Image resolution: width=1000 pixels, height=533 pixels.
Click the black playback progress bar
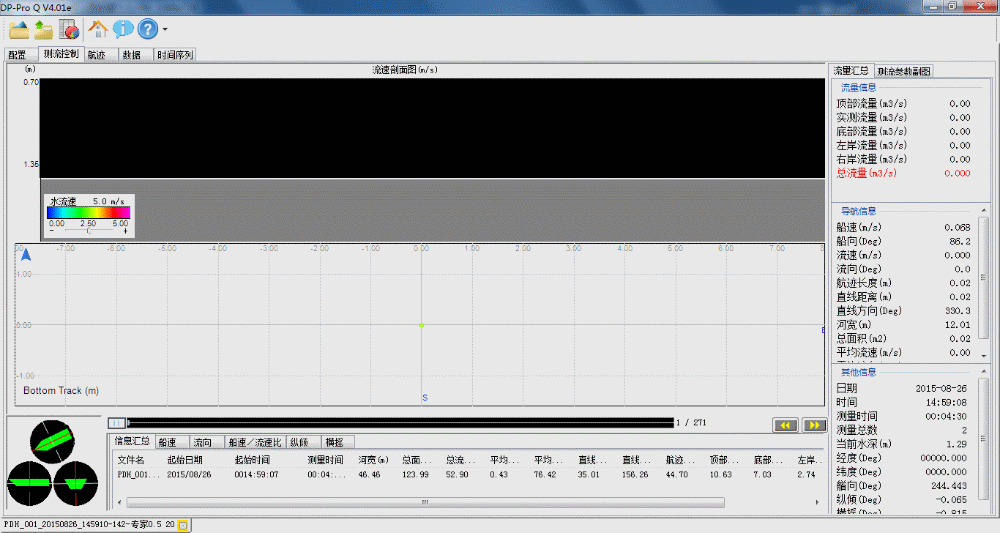400,422
